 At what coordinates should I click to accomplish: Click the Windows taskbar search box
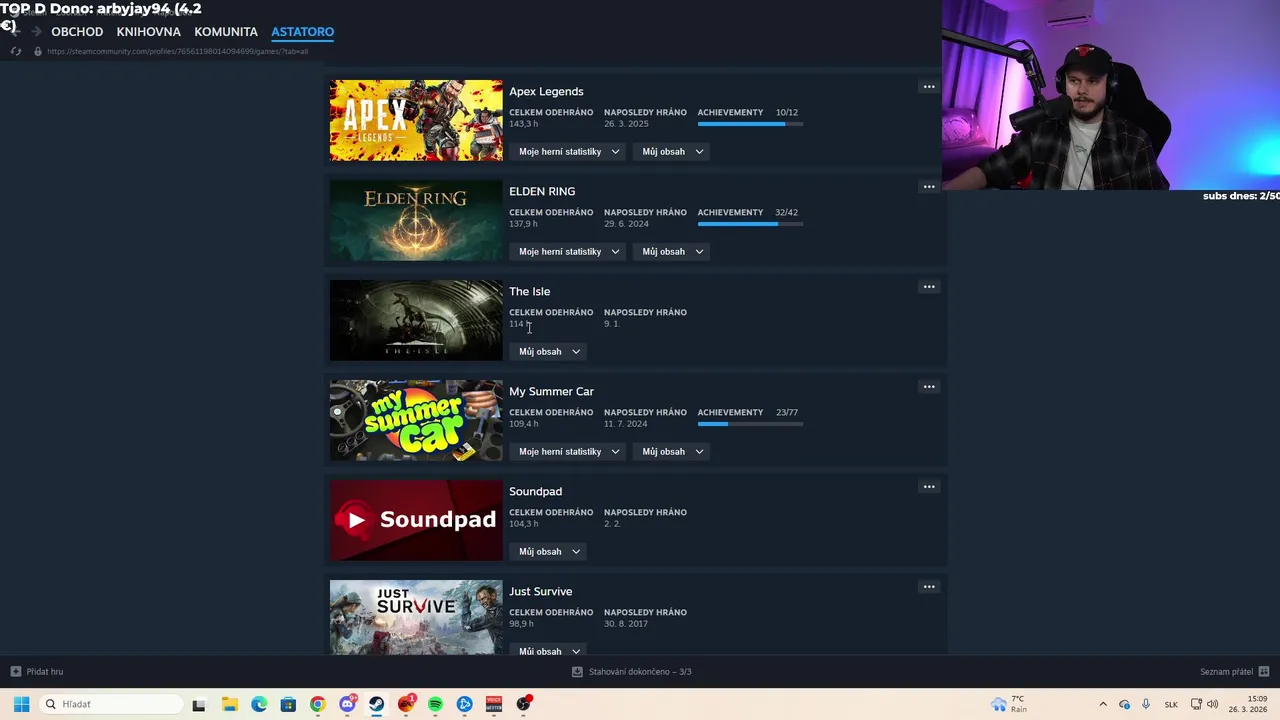(111, 704)
